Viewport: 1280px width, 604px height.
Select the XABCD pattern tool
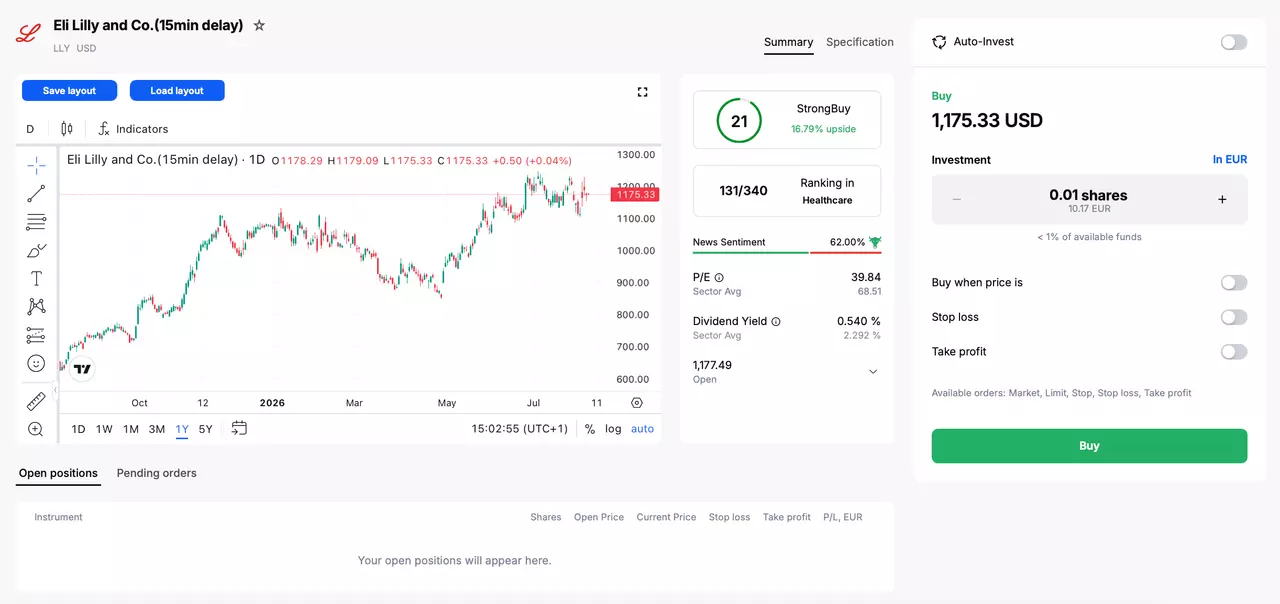tap(36, 306)
